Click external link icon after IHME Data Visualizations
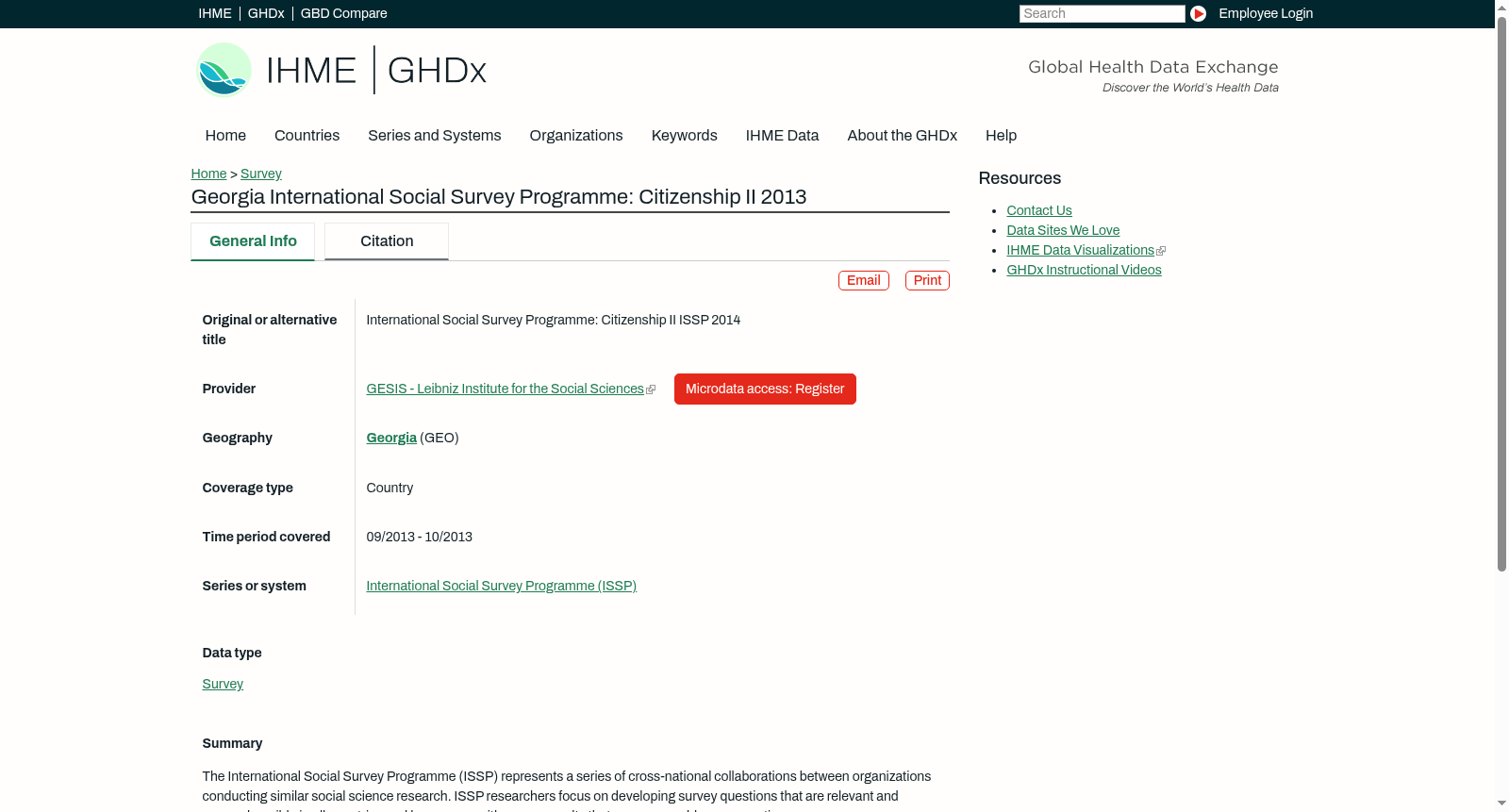The width and height of the screenshot is (1509, 812). tap(1161, 251)
